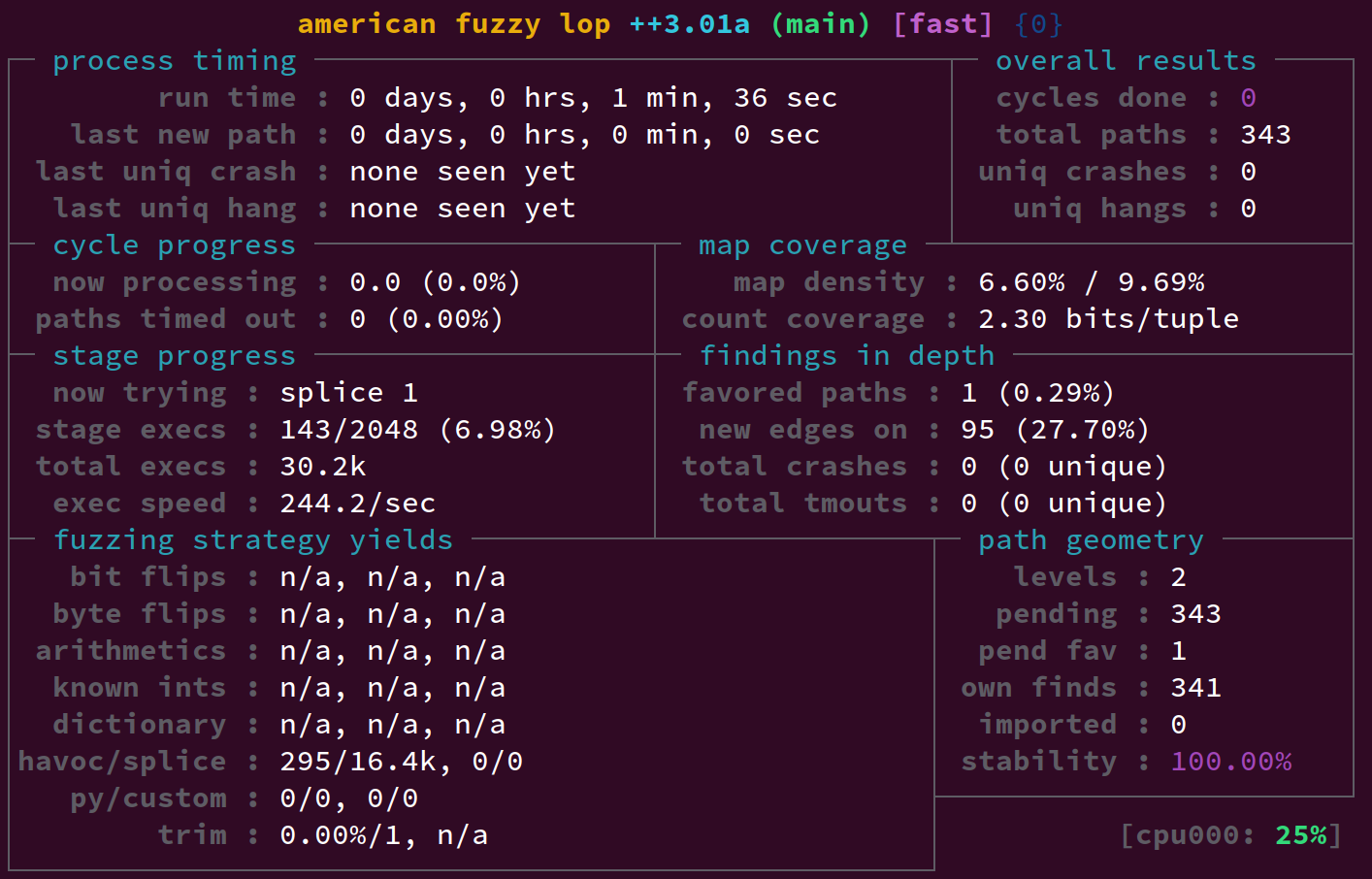Select now trying value 'splice 1'

point(349,393)
